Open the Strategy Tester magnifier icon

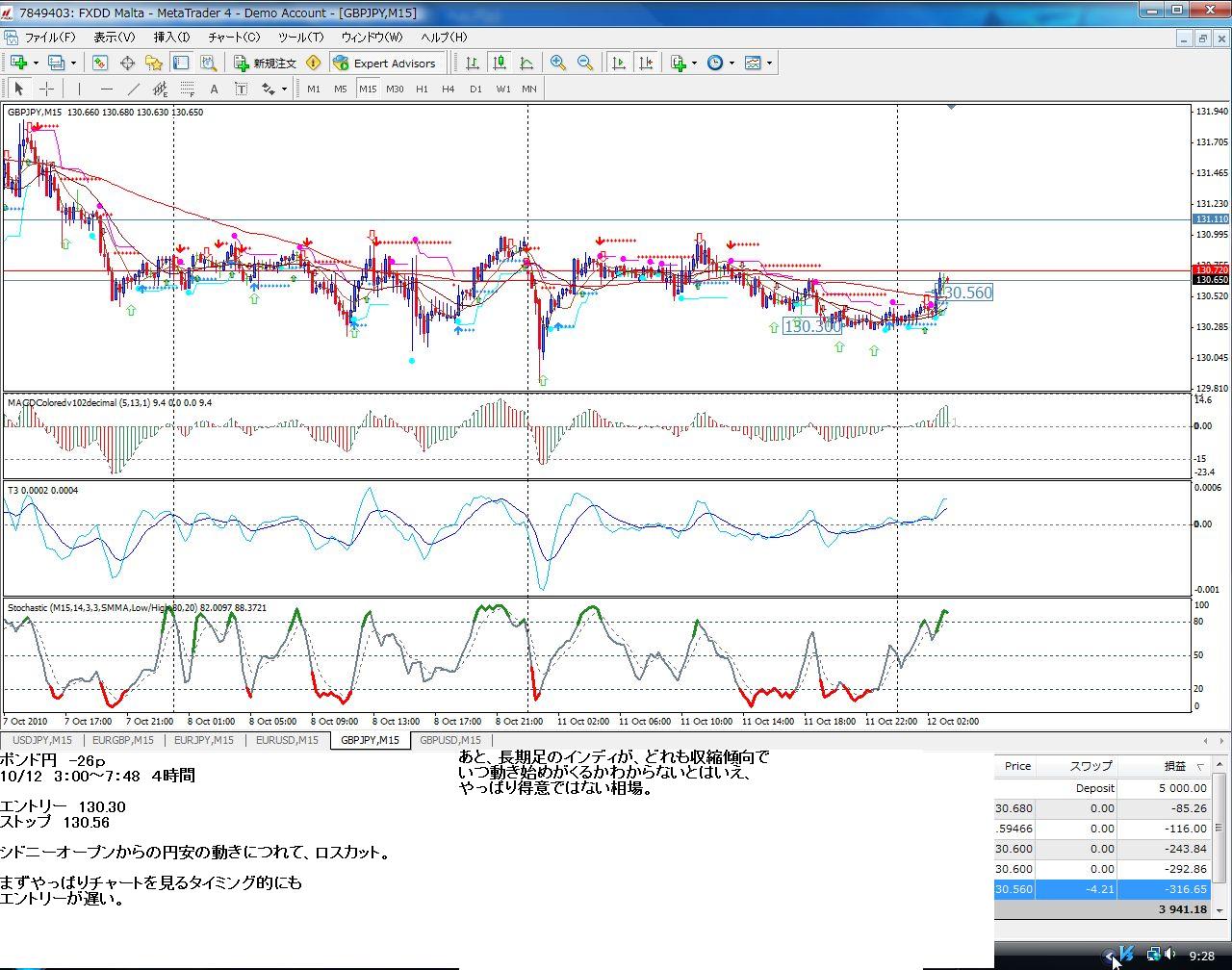(x=208, y=63)
